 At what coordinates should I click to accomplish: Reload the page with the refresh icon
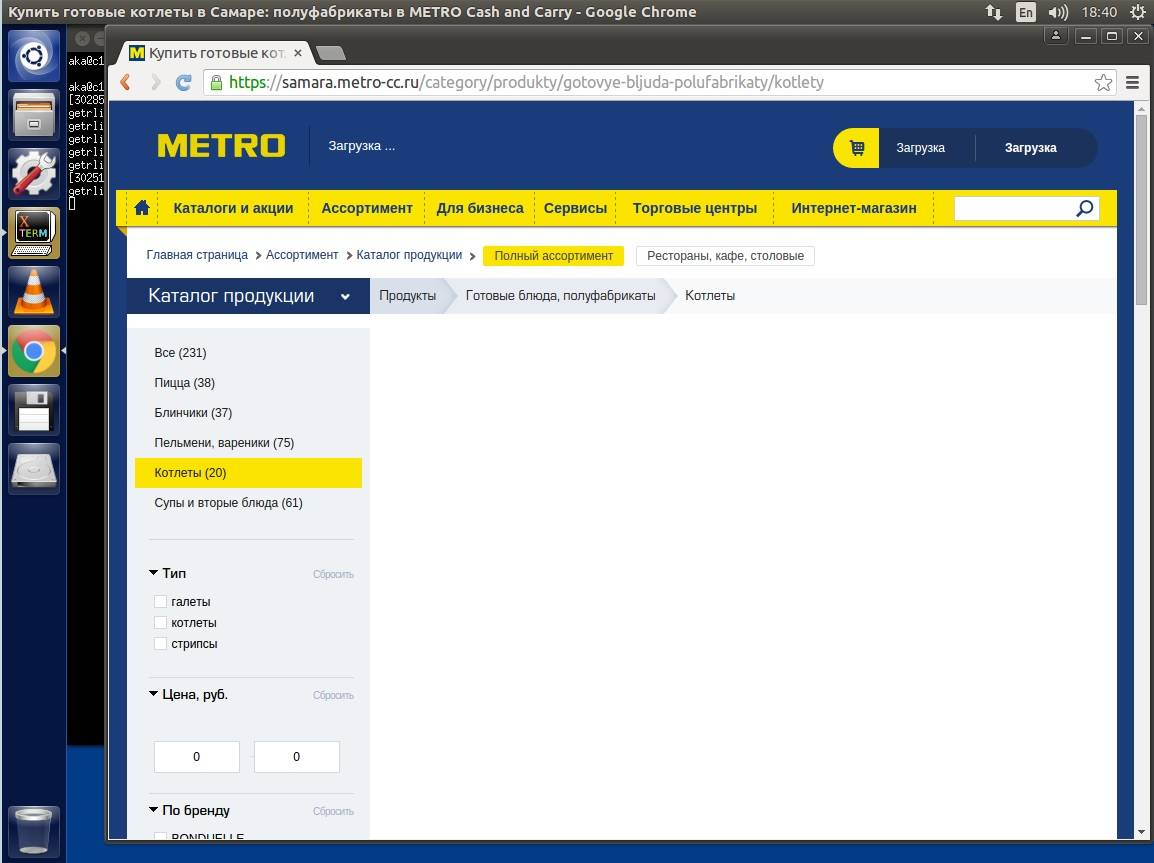tap(184, 83)
